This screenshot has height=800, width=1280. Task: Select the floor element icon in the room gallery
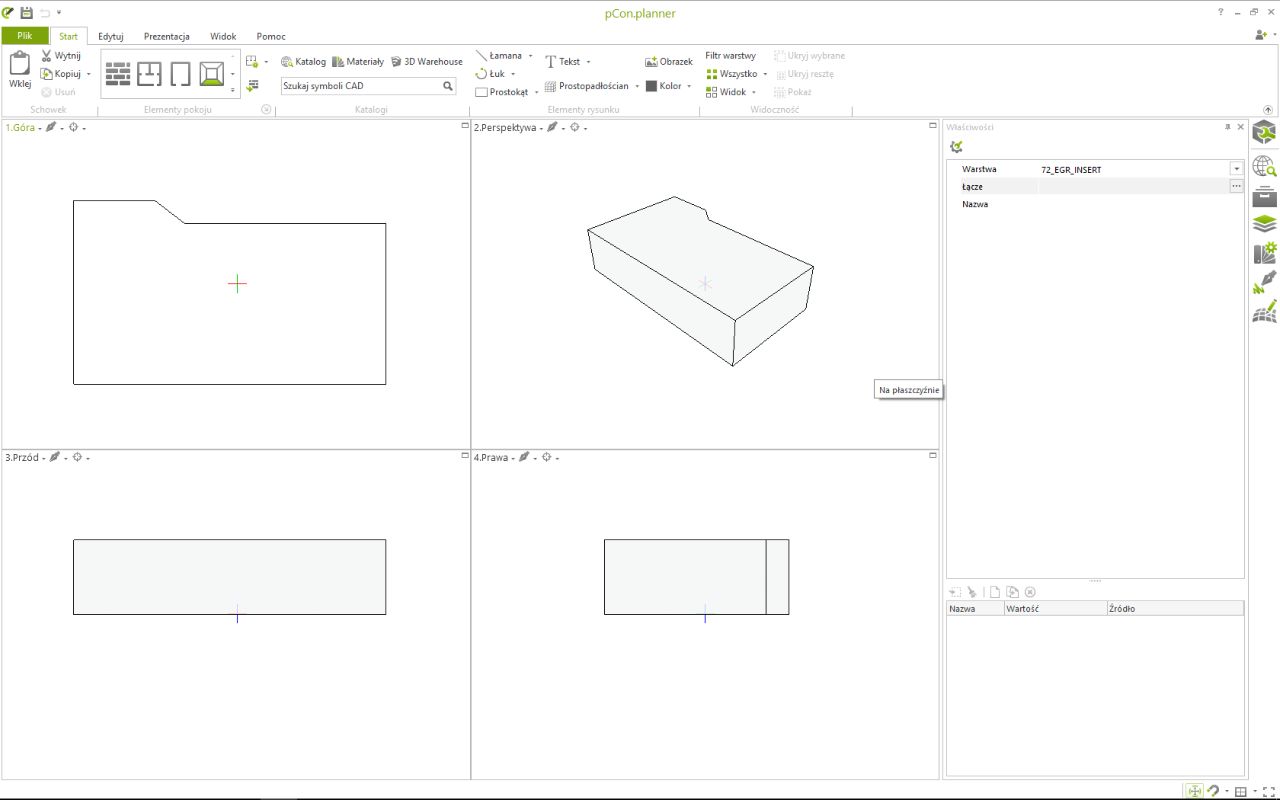[x=211, y=74]
